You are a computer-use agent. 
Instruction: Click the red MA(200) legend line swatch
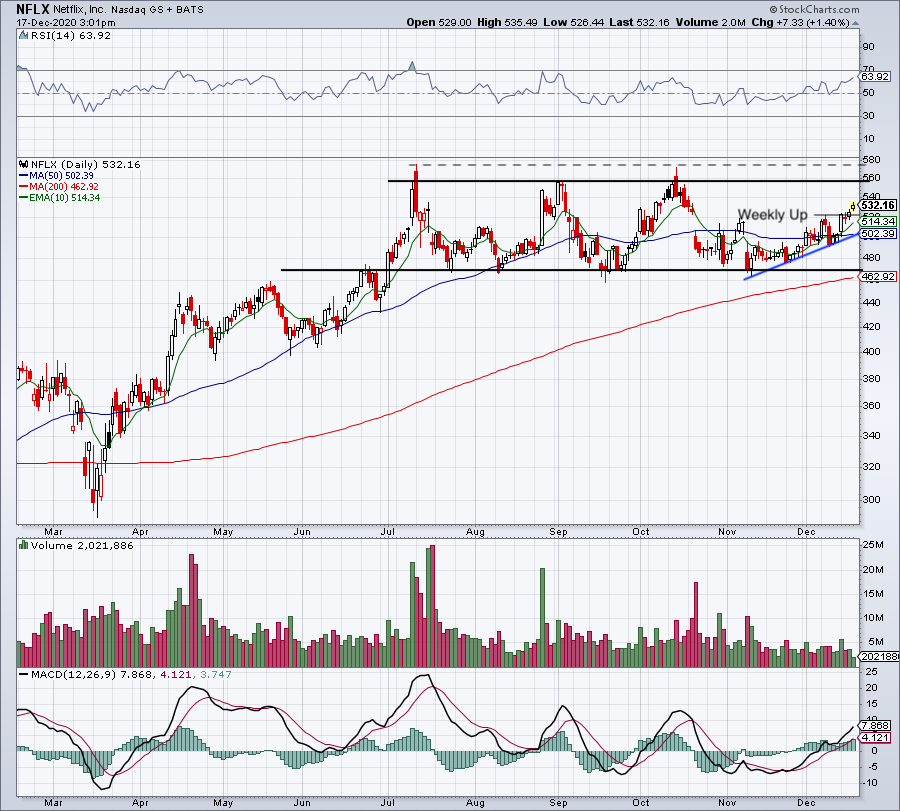[24, 187]
